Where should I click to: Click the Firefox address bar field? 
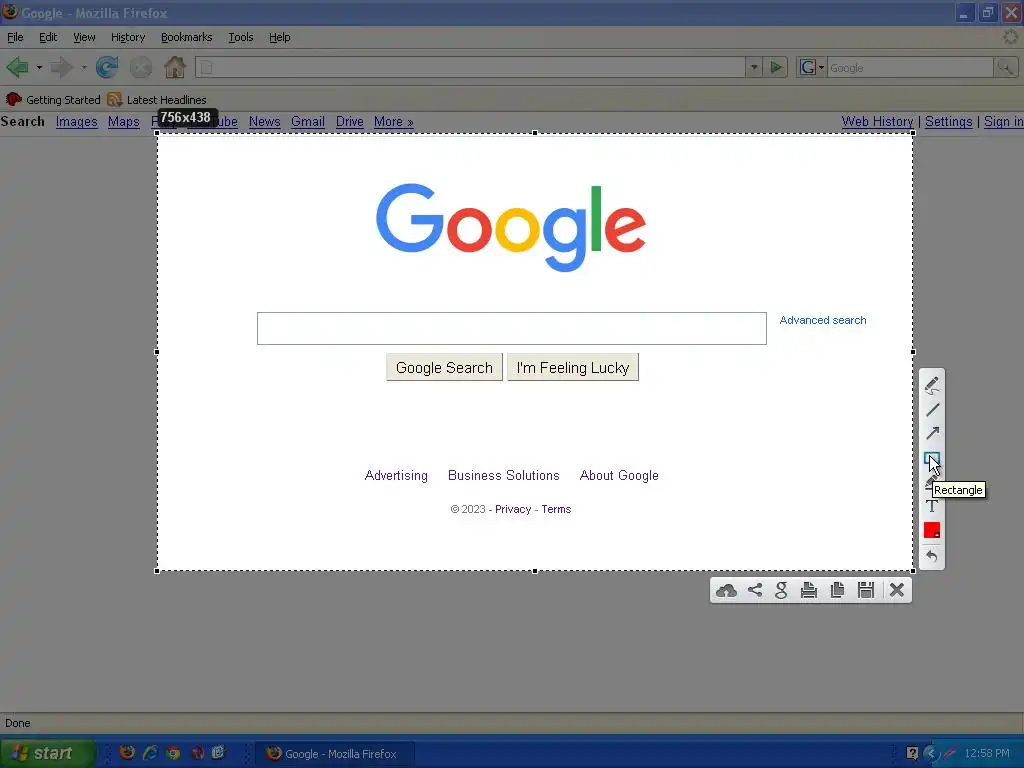(470, 67)
